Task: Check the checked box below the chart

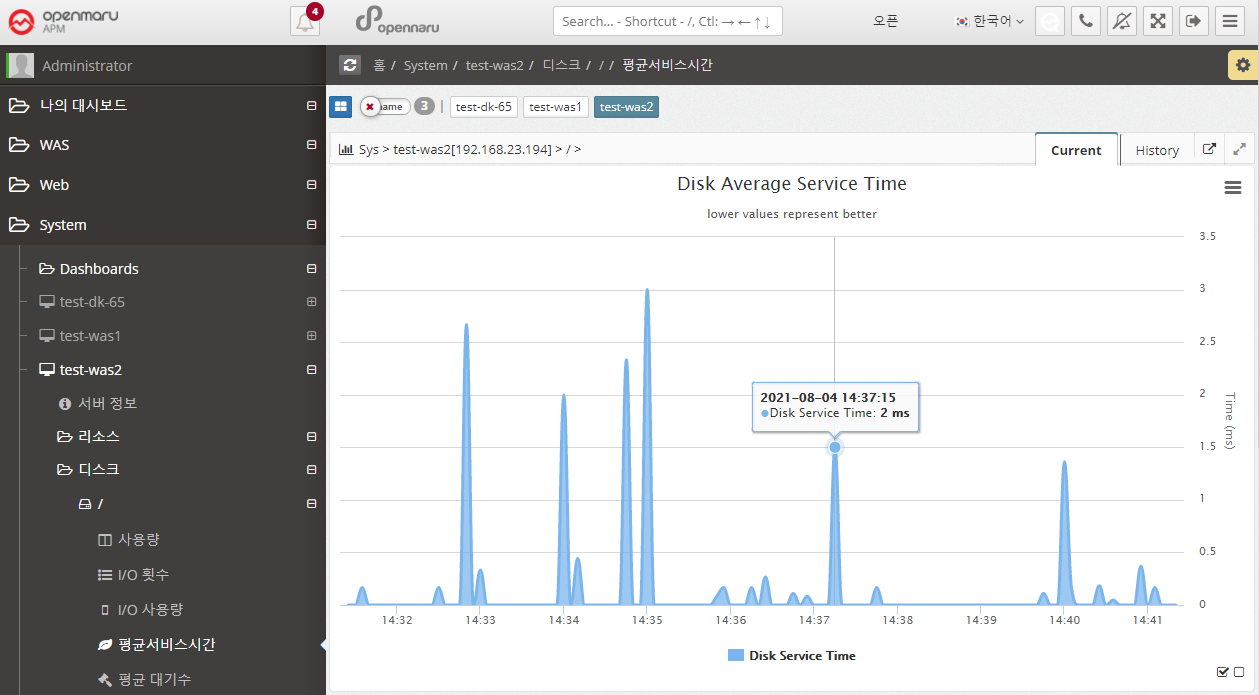Action: (x=1223, y=672)
